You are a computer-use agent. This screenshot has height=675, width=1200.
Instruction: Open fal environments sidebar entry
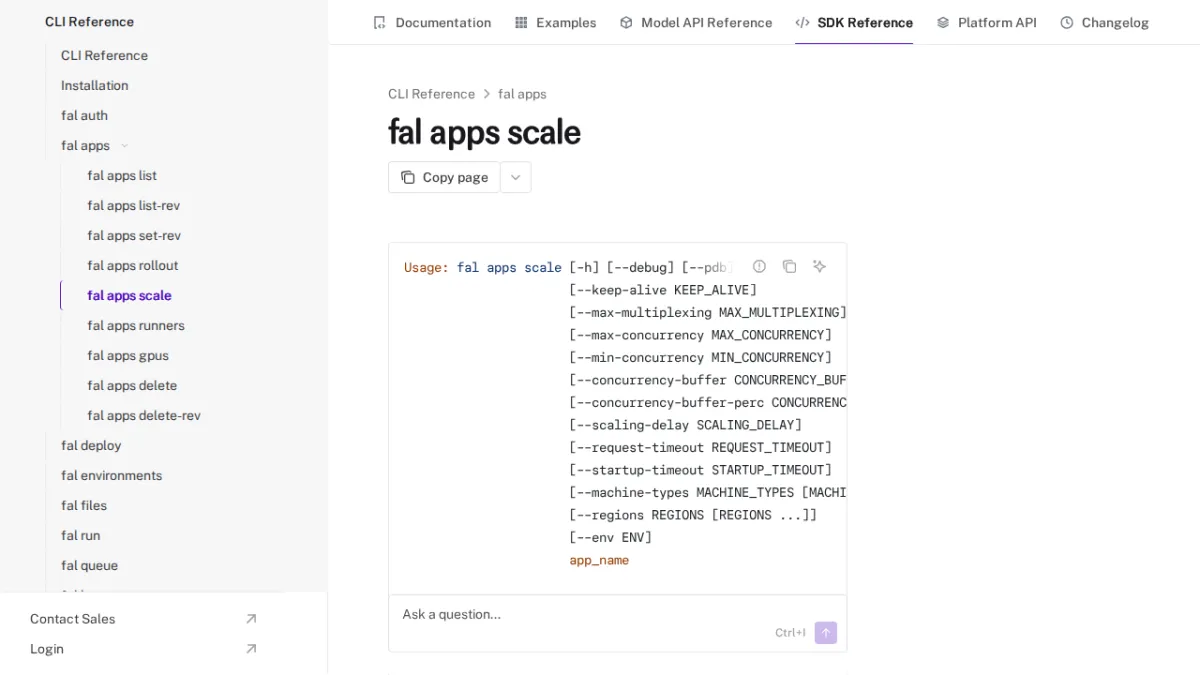[111, 475]
